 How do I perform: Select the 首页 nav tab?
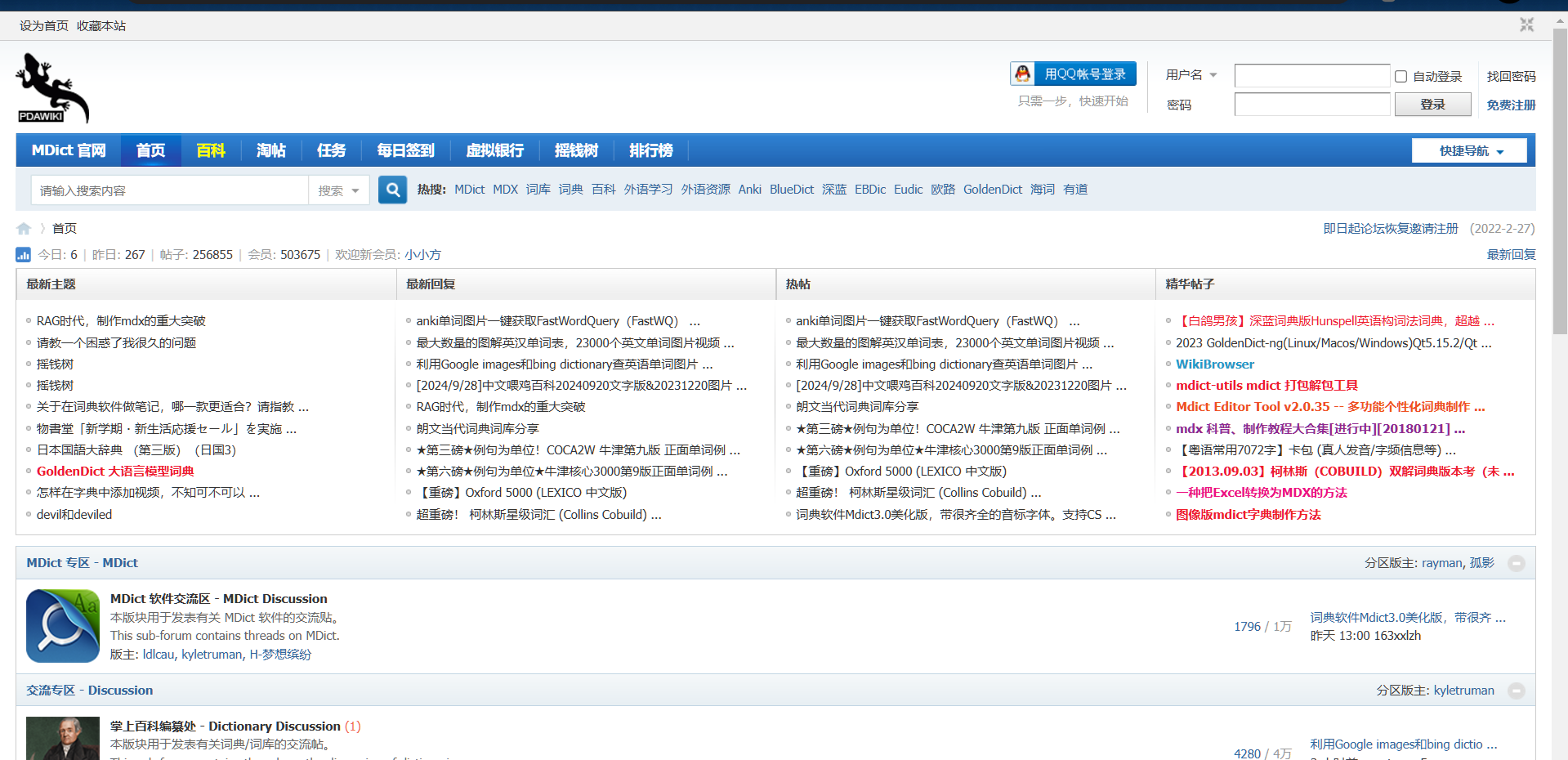click(150, 150)
